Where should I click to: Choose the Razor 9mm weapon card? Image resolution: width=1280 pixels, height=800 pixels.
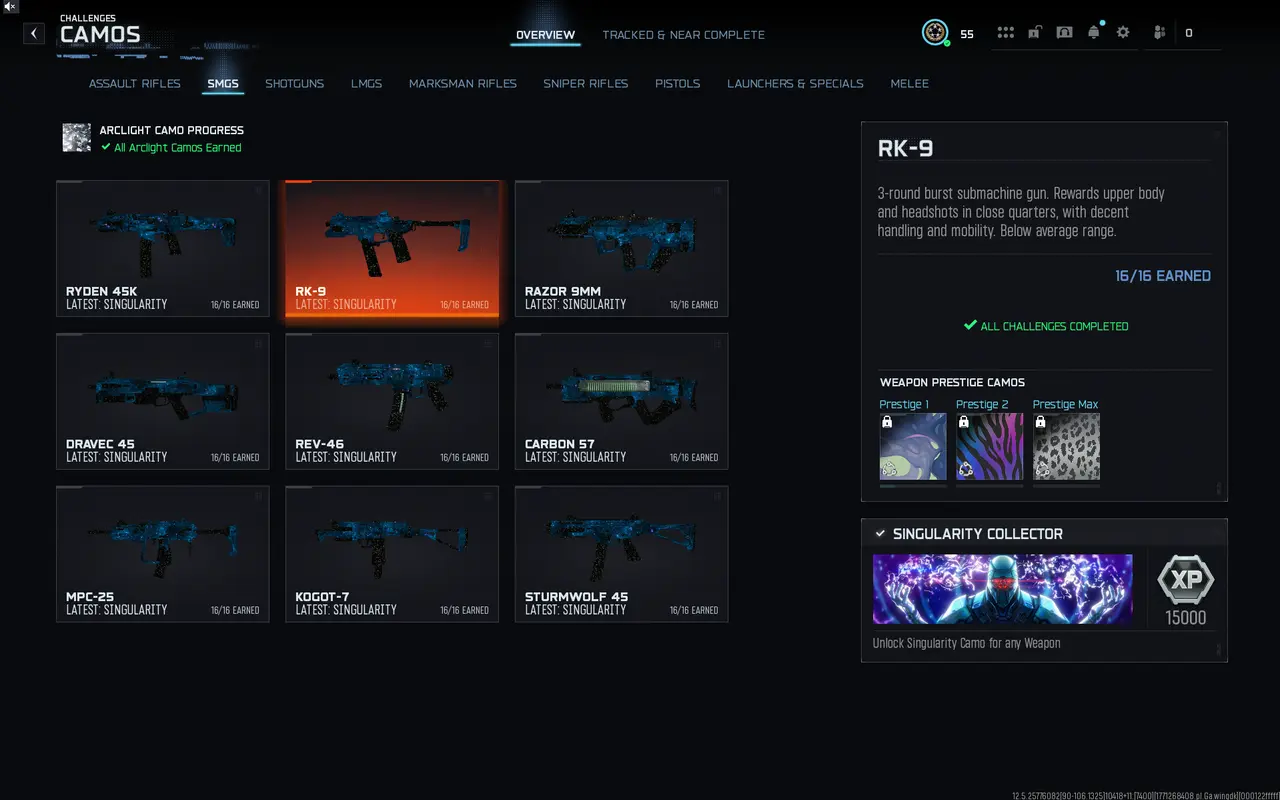point(621,249)
